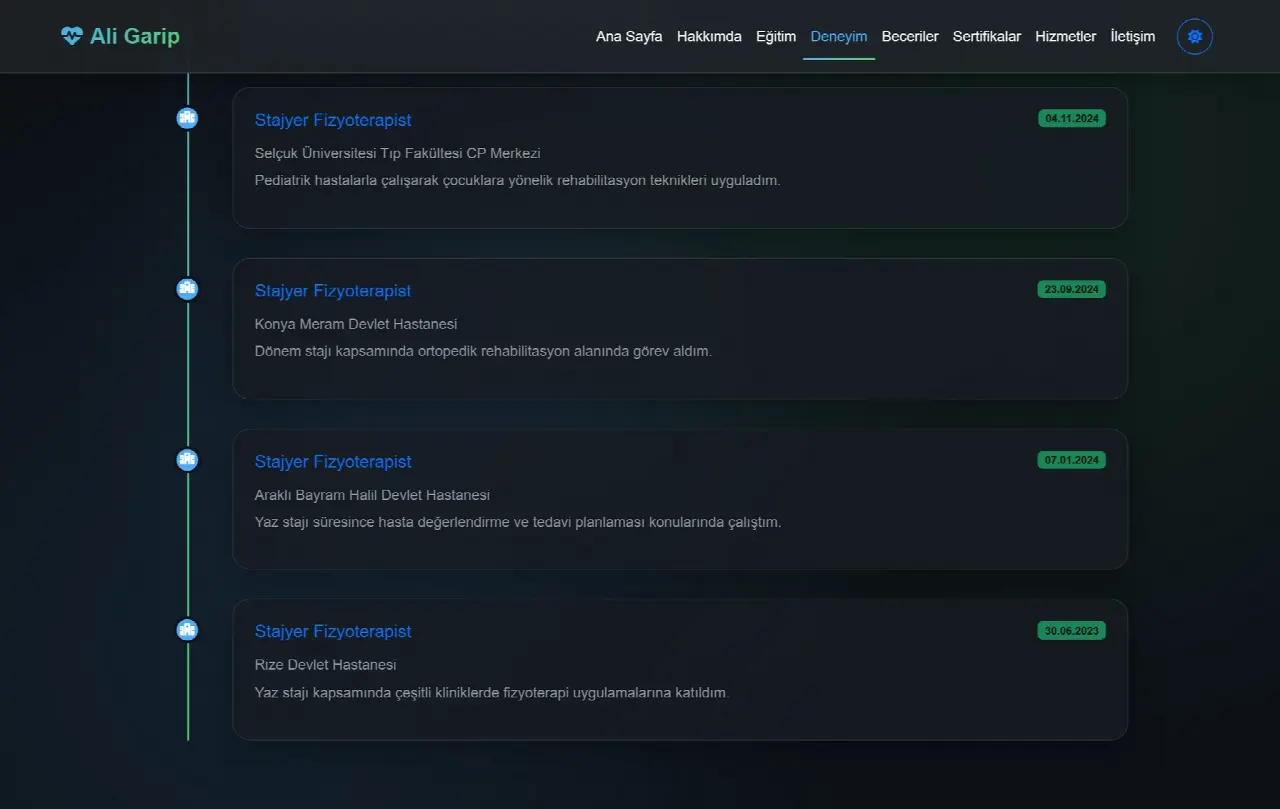Click the Rize Devlet Hastanesi text

326,665
